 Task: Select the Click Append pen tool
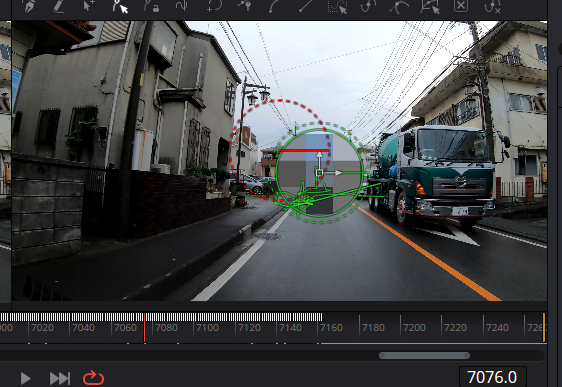(29, 6)
